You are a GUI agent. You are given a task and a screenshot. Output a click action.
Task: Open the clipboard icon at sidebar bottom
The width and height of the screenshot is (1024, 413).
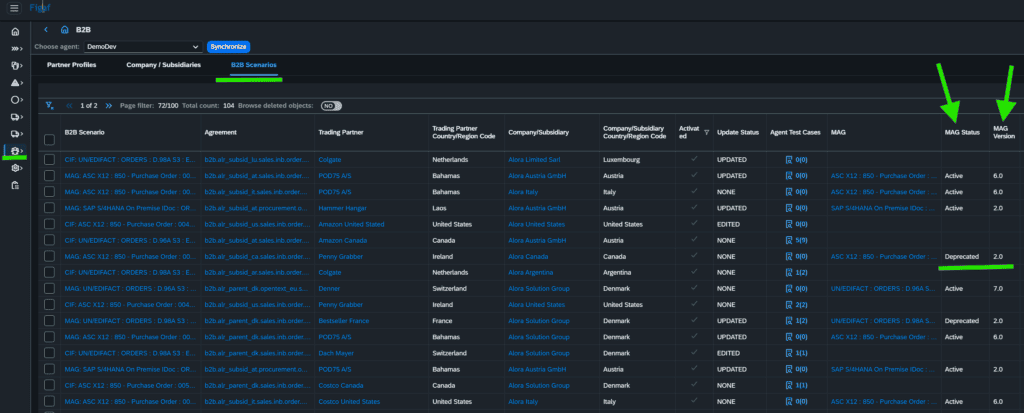[x=15, y=185]
